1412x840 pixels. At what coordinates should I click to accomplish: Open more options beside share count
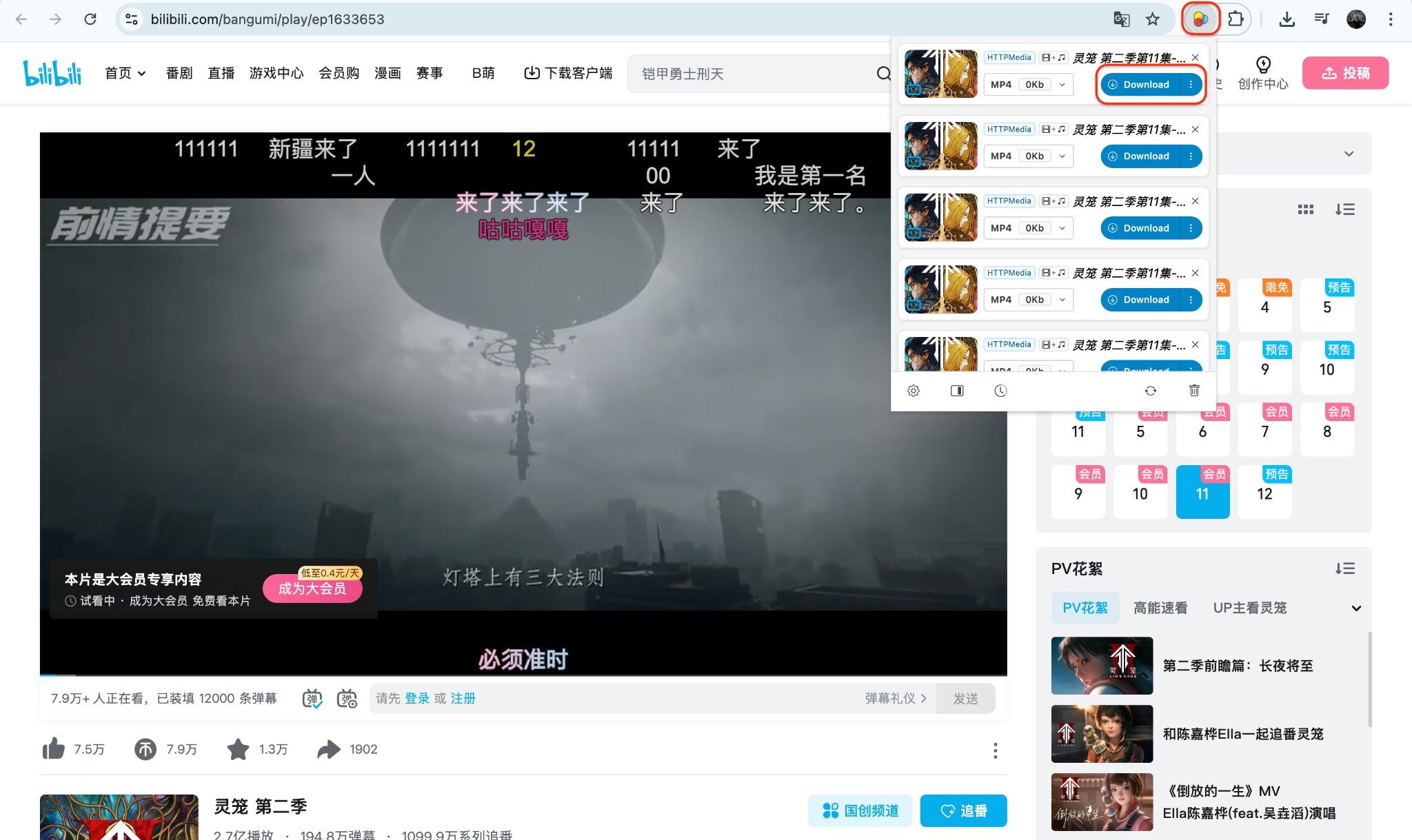[x=995, y=750]
